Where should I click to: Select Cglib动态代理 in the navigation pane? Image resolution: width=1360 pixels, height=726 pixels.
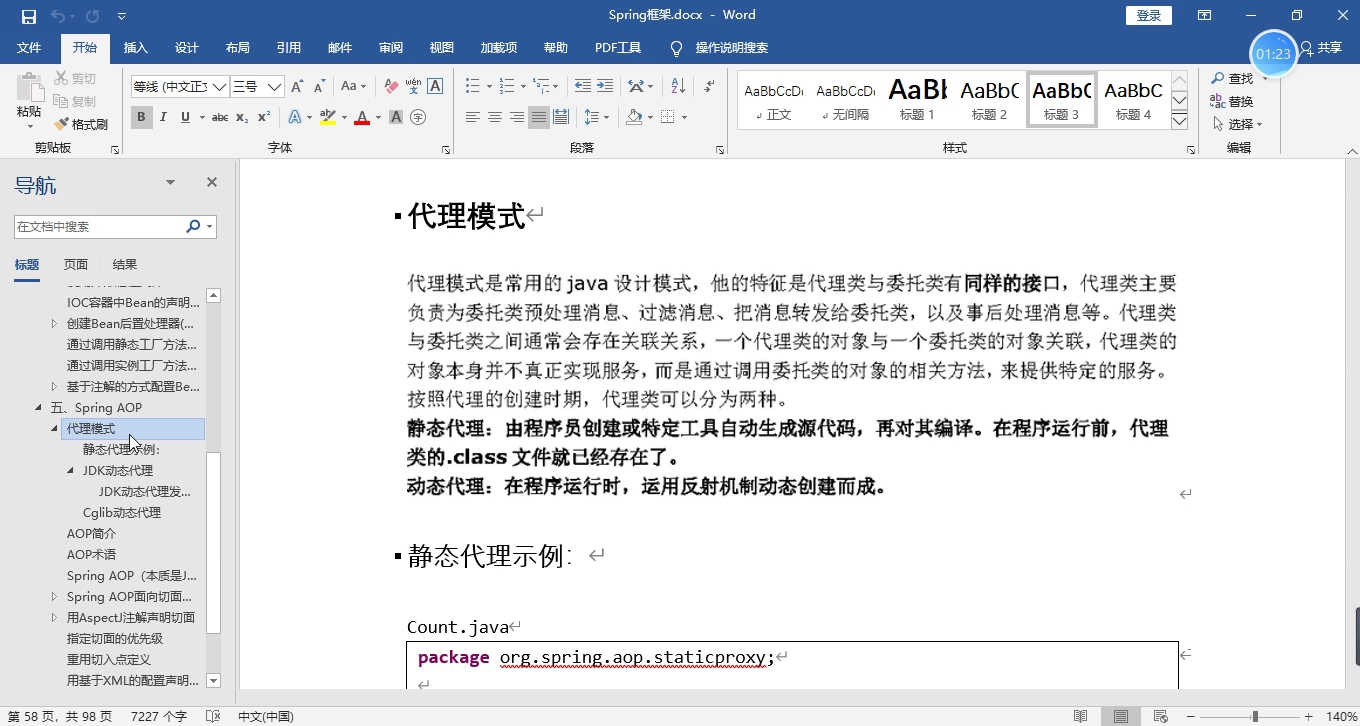pos(122,513)
